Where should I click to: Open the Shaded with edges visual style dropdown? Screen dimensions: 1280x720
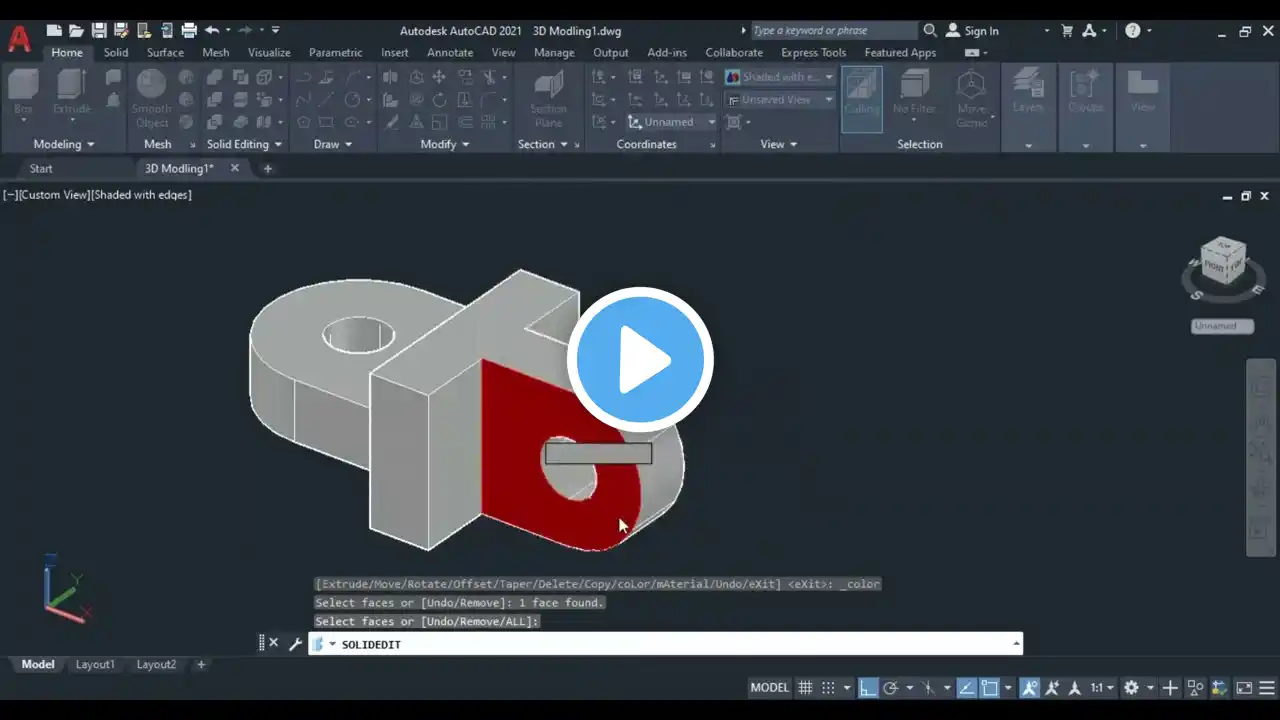point(780,77)
